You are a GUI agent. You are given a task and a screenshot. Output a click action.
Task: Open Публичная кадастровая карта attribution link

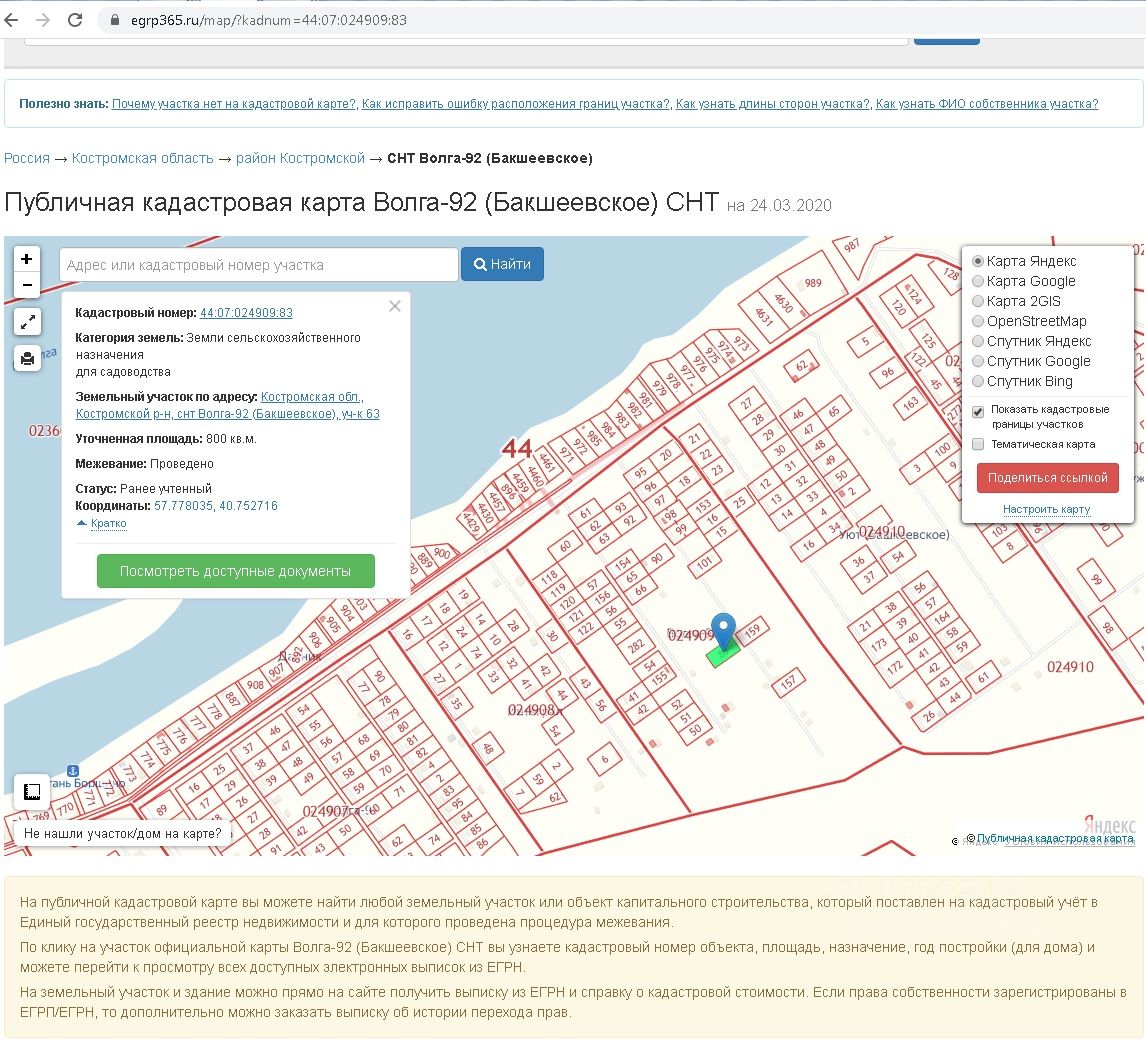coord(1055,838)
